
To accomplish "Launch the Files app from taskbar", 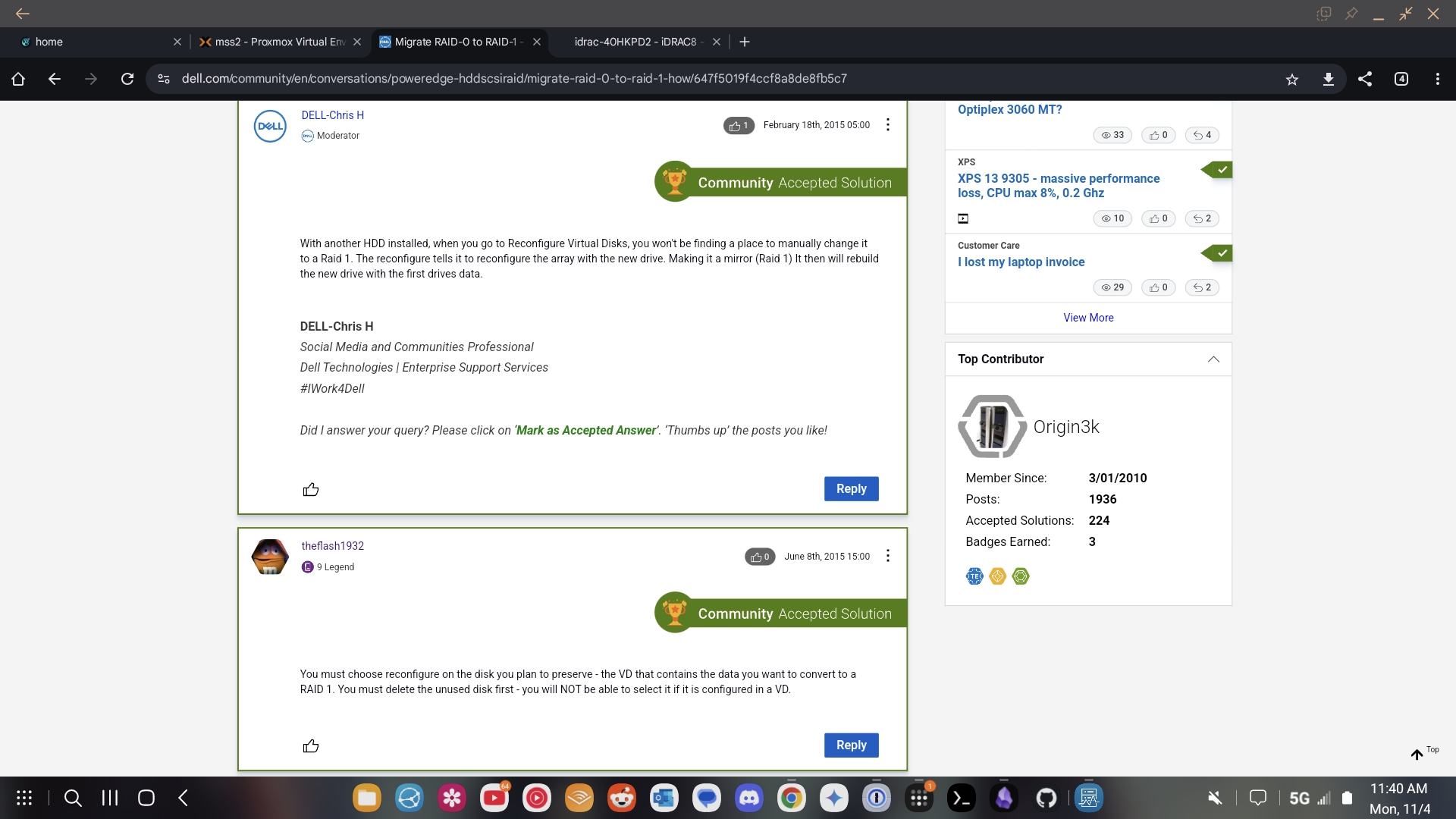I will (x=366, y=798).
